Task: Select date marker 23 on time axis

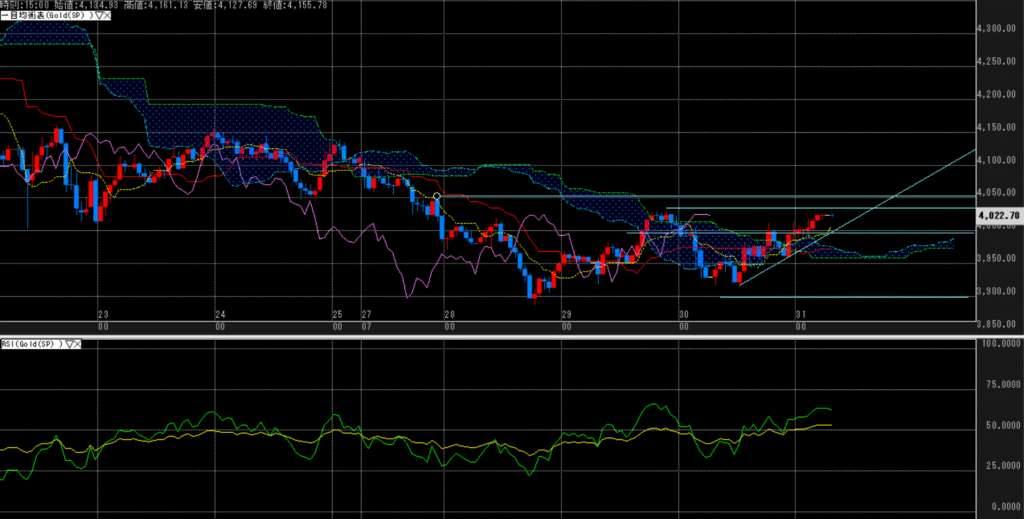Action: point(102,314)
